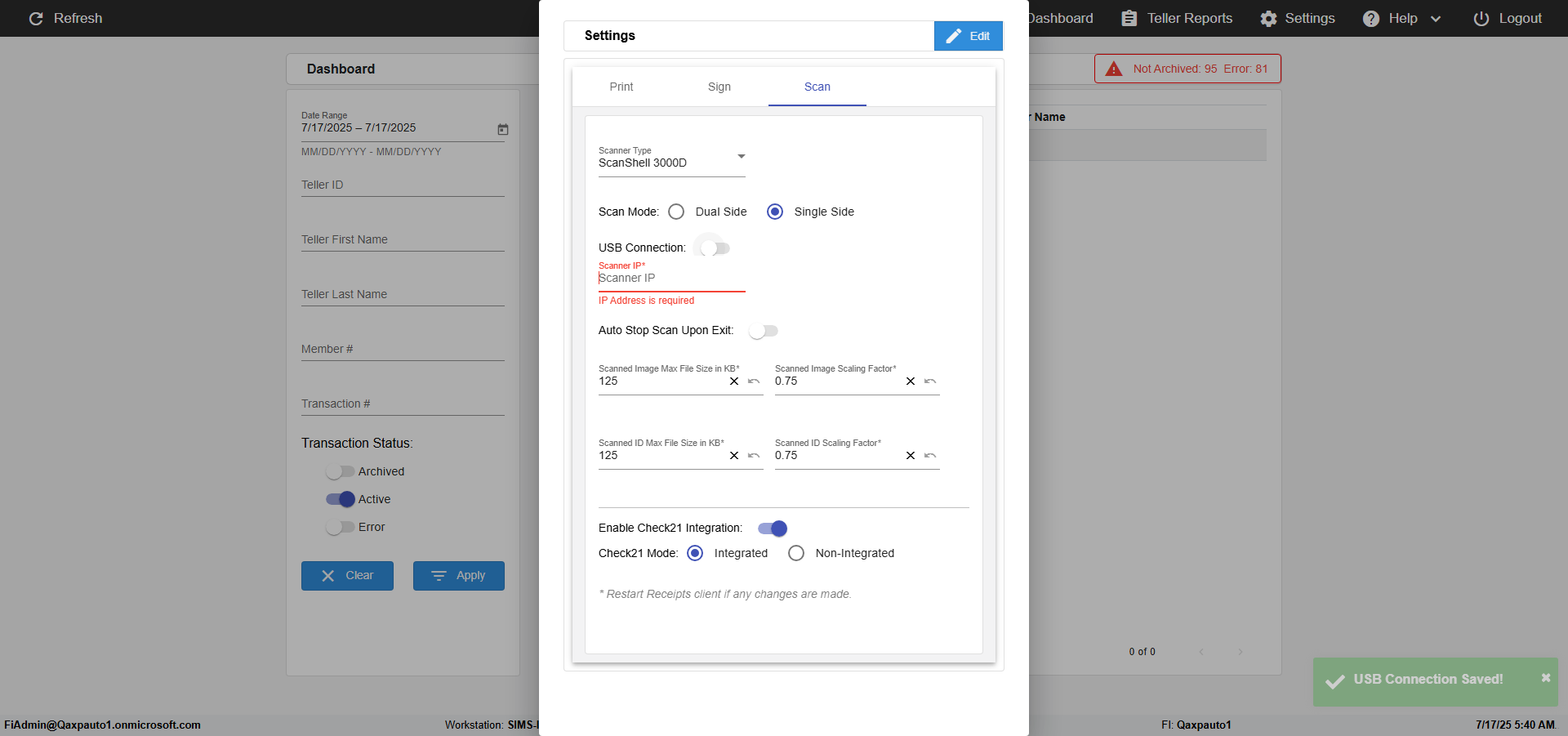The image size is (1568, 736).
Task: Expand the Help menu chevron
Action: (1436, 19)
